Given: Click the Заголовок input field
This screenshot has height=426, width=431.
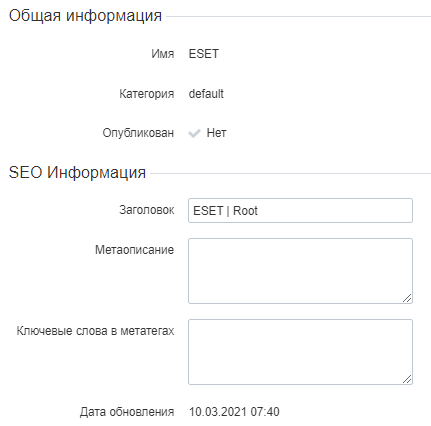Looking at the screenshot, I should [300, 210].
